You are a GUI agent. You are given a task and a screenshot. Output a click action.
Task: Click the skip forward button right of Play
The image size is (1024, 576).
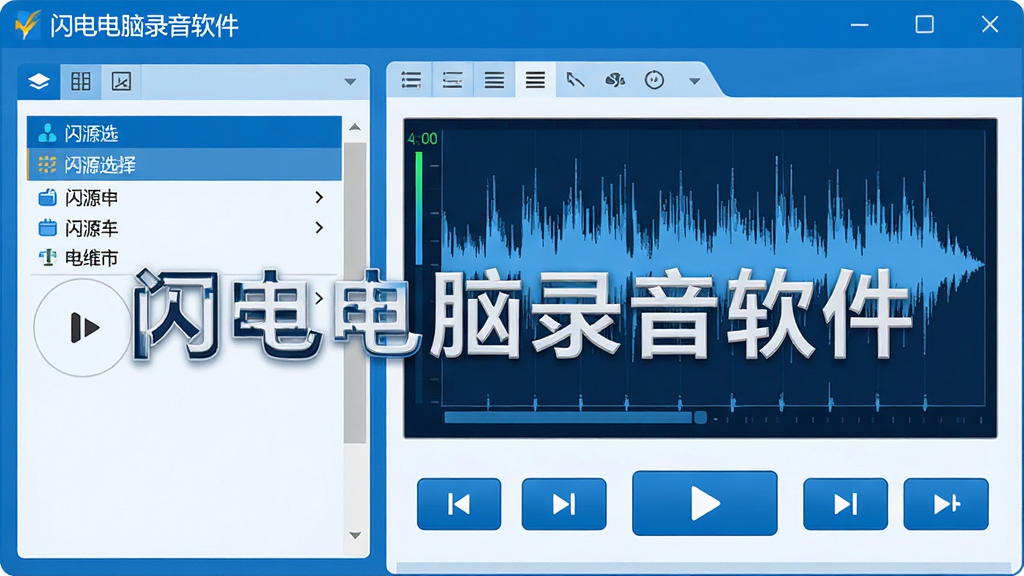[x=845, y=504]
